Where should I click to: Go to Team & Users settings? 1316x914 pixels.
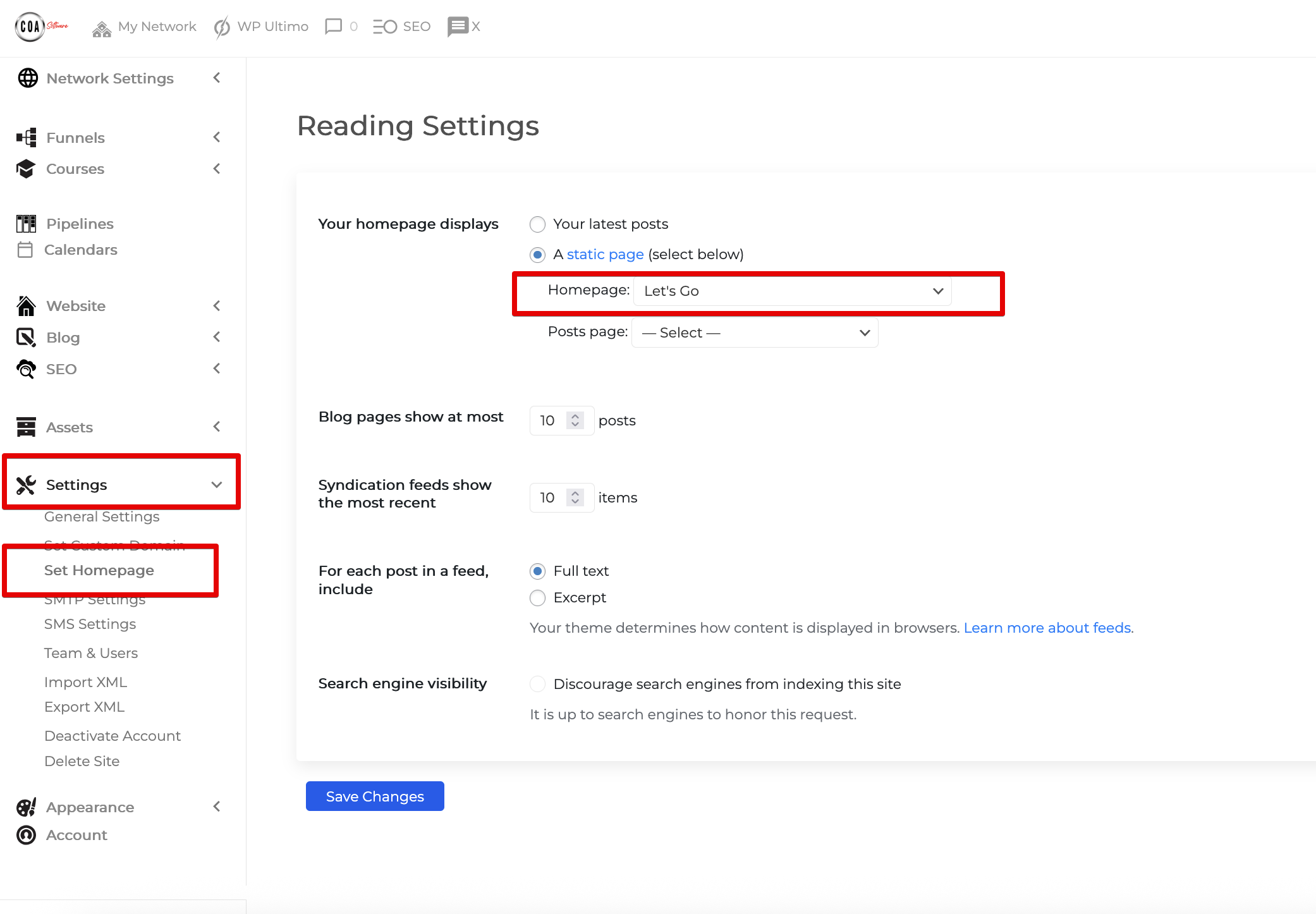coord(91,652)
